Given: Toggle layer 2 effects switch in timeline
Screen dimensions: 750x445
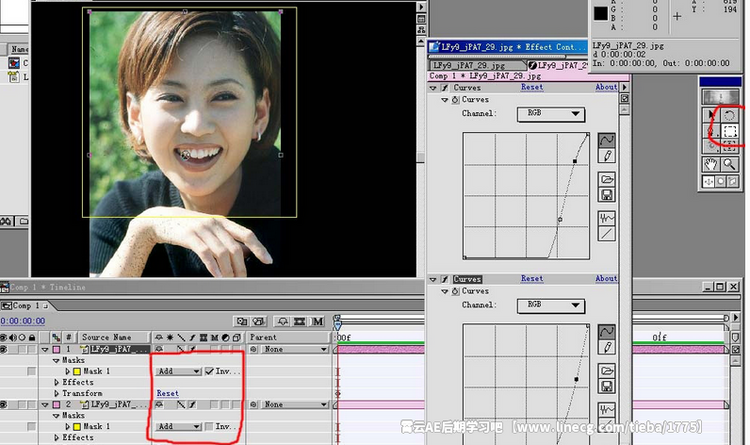Looking at the screenshot, I should pos(192,404).
